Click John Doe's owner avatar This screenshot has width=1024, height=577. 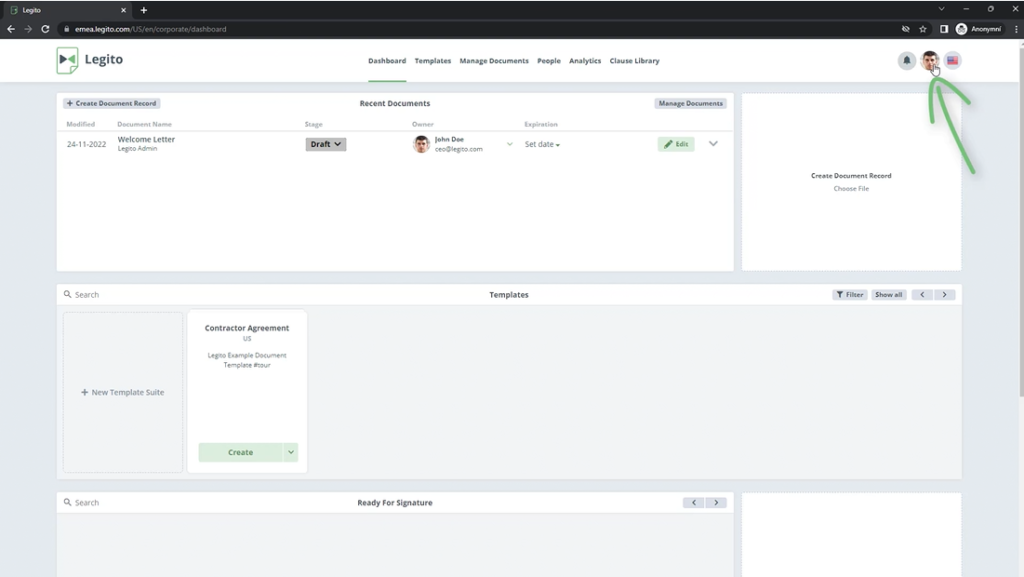pos(421,144)
